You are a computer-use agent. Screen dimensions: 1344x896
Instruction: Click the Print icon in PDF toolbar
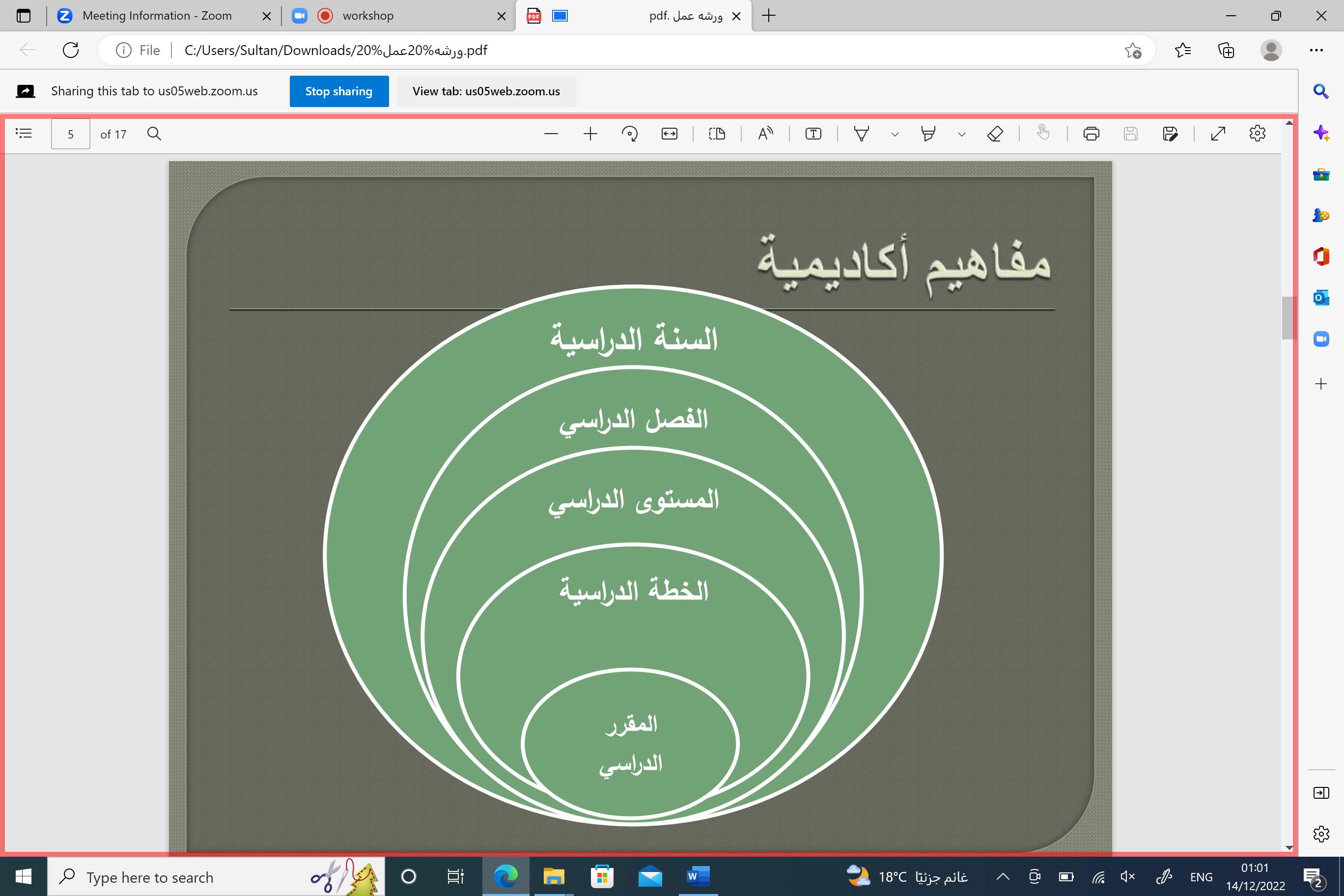[1091, 134]
